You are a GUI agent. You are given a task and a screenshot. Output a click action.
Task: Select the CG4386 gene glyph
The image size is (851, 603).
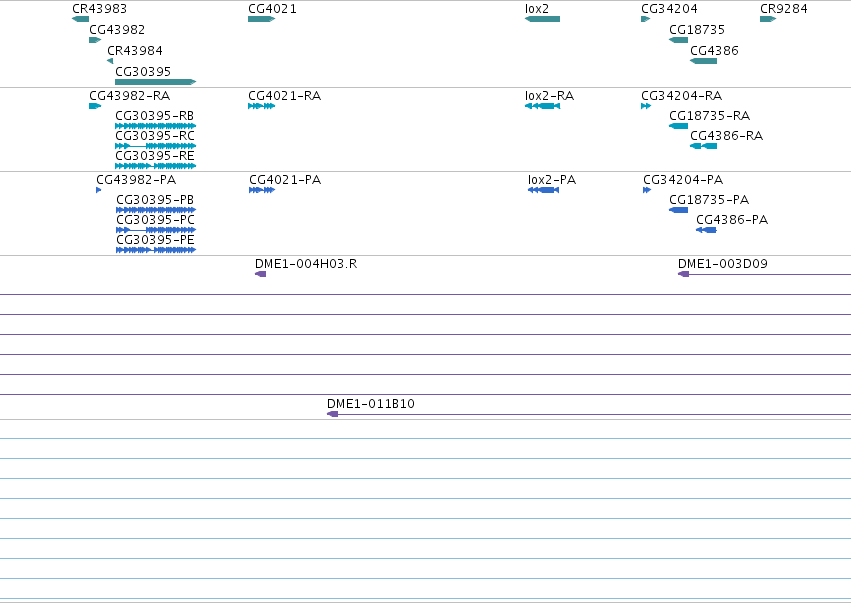703,61
